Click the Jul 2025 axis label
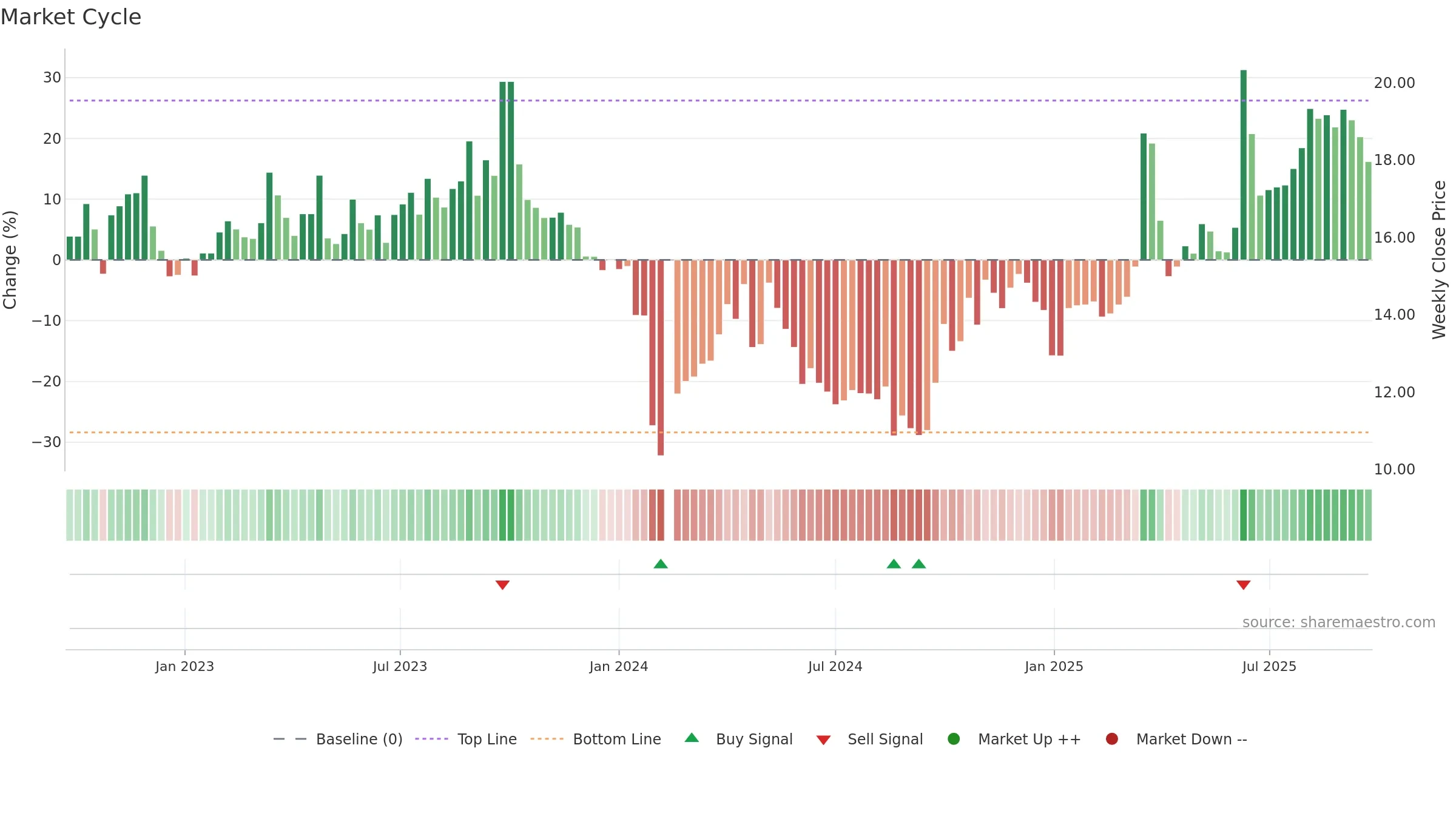Image resolution: width=1456 pixels, height=819 pixels. point(1269,666)
